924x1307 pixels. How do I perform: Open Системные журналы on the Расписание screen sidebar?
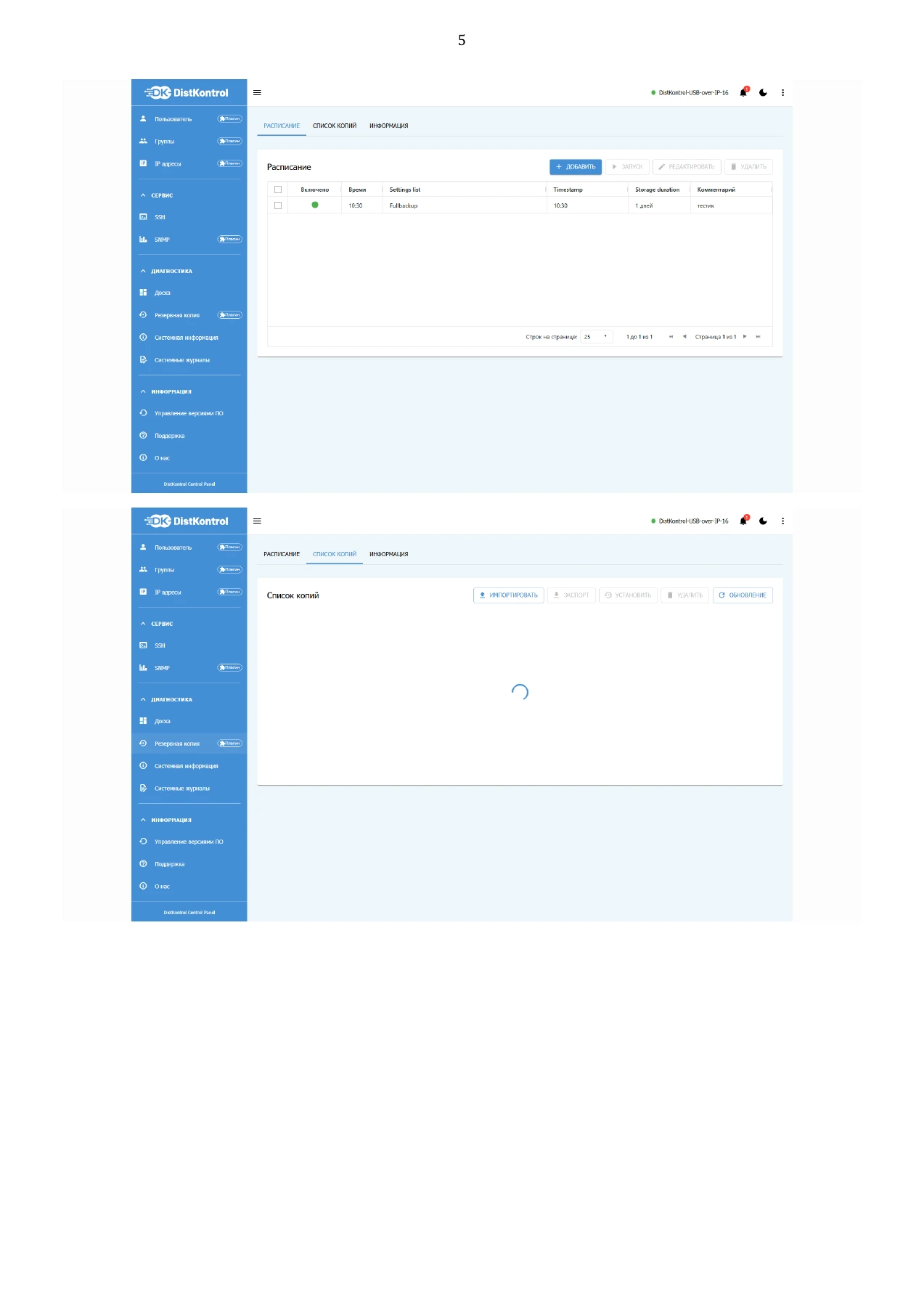point(189,360)
